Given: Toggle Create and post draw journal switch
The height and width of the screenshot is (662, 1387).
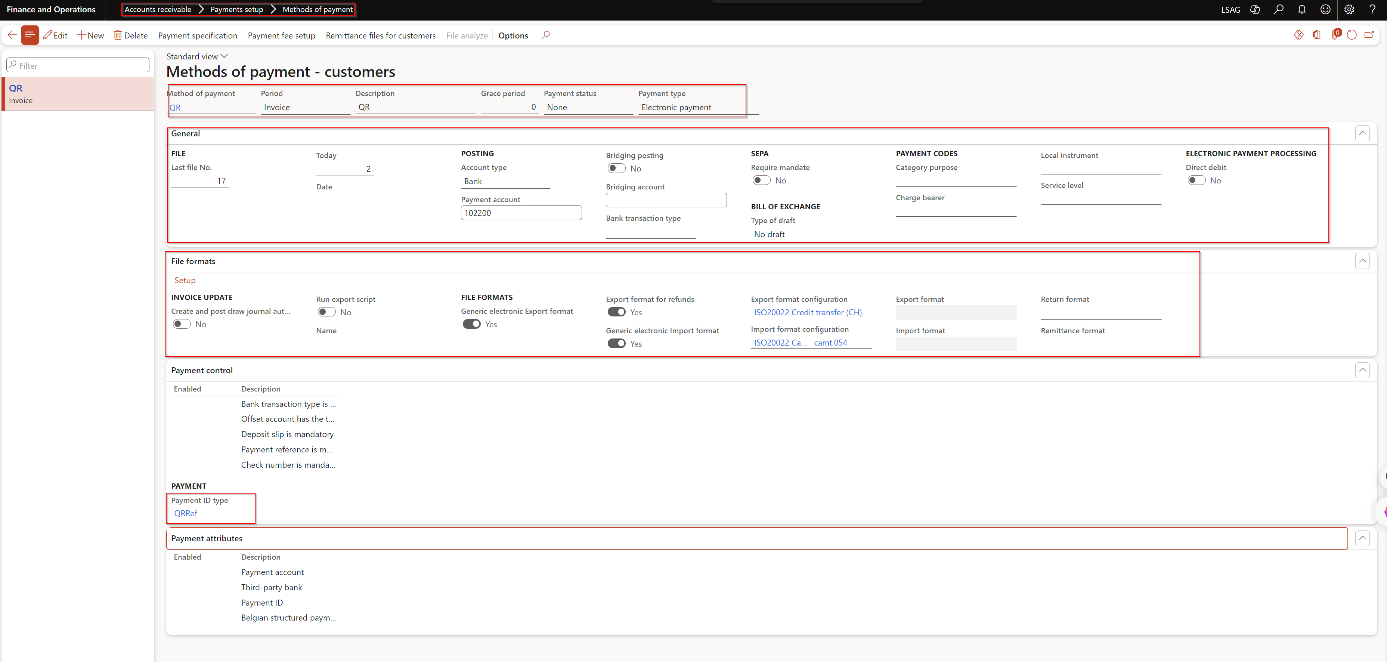Looking at the screenshot, I should pos(181,324).
